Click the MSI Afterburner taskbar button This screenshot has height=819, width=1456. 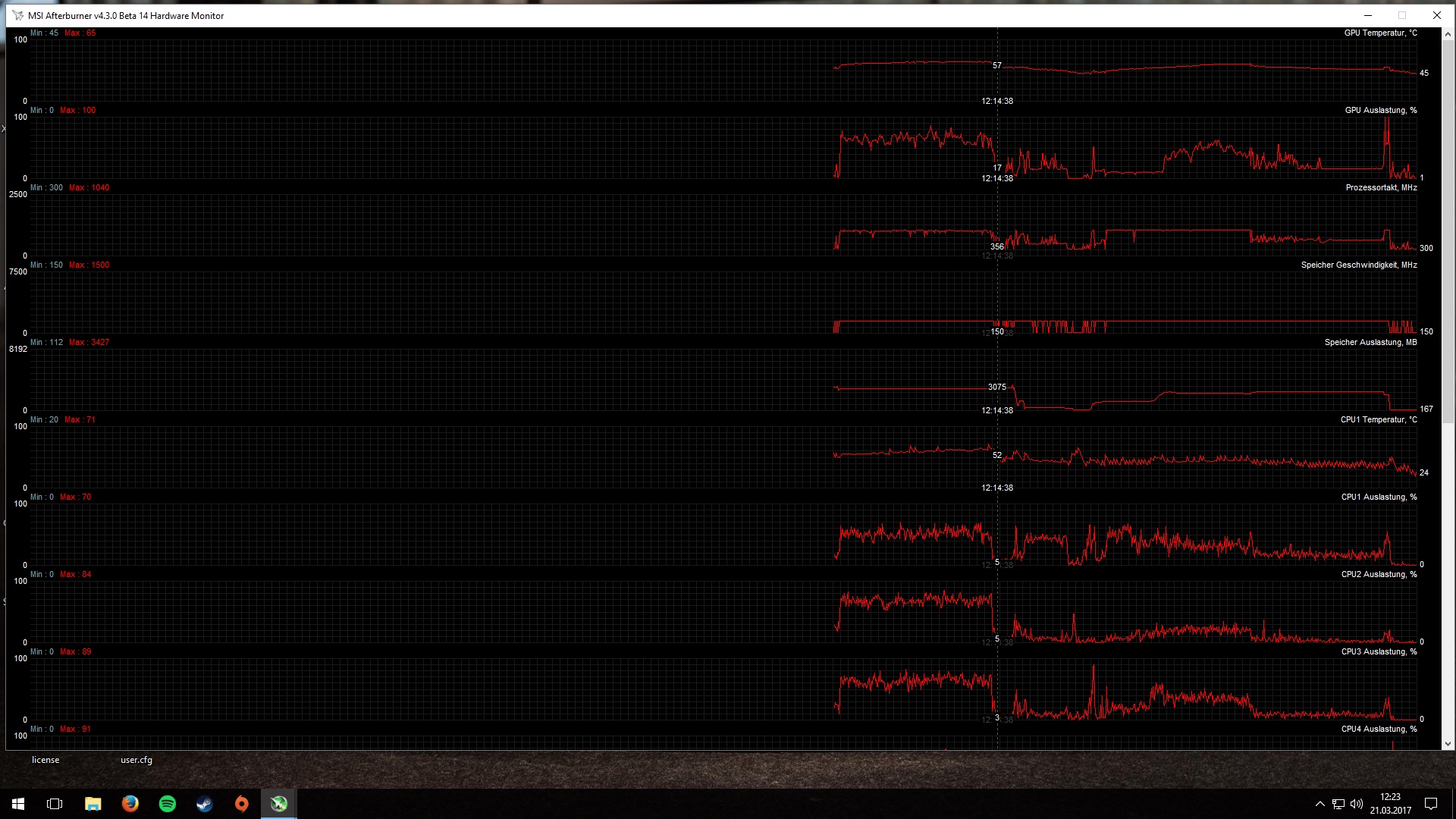[279, 804]
